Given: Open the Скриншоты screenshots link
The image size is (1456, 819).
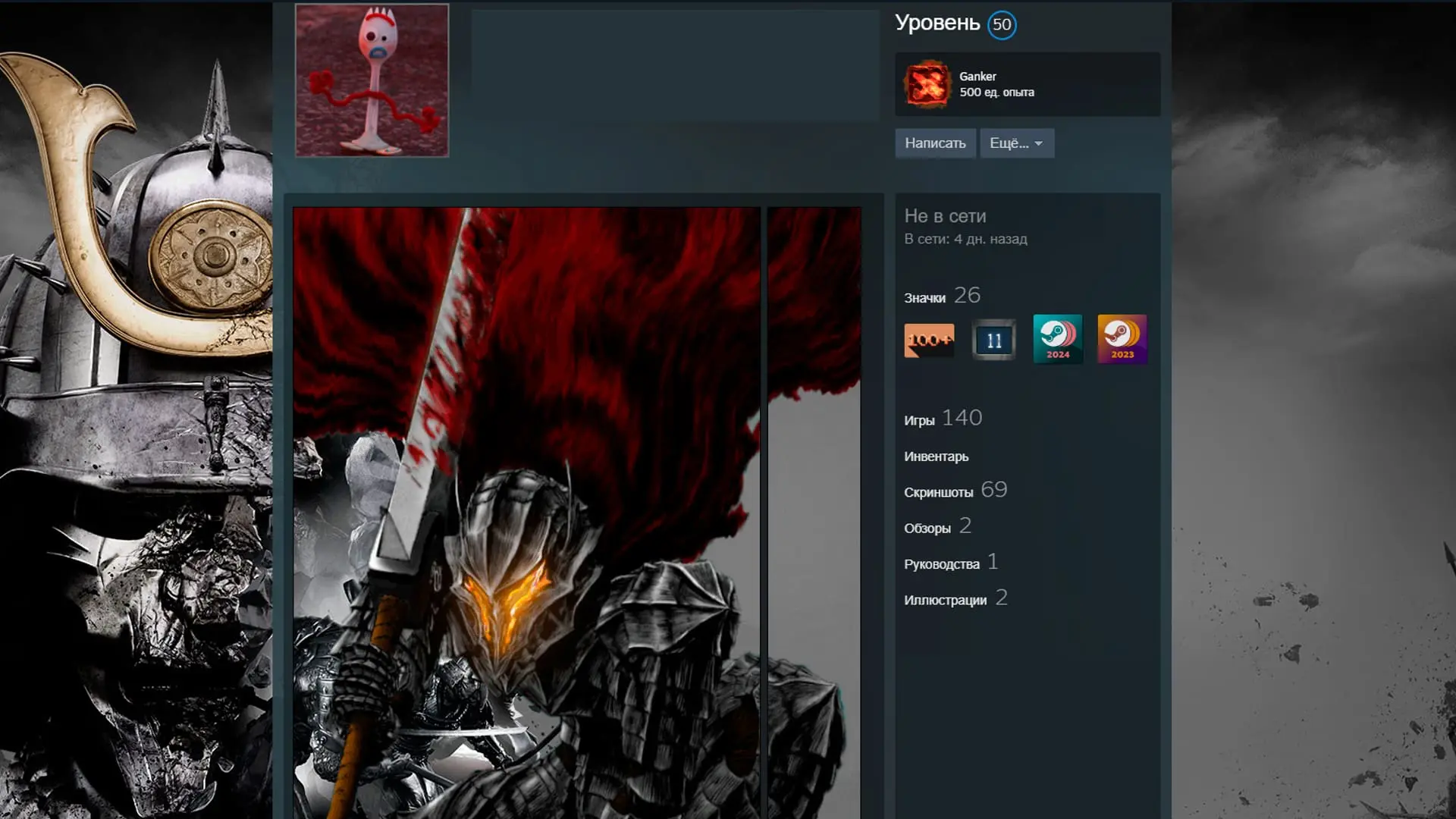Looking at the screenshot, I should tap(938, 492).
